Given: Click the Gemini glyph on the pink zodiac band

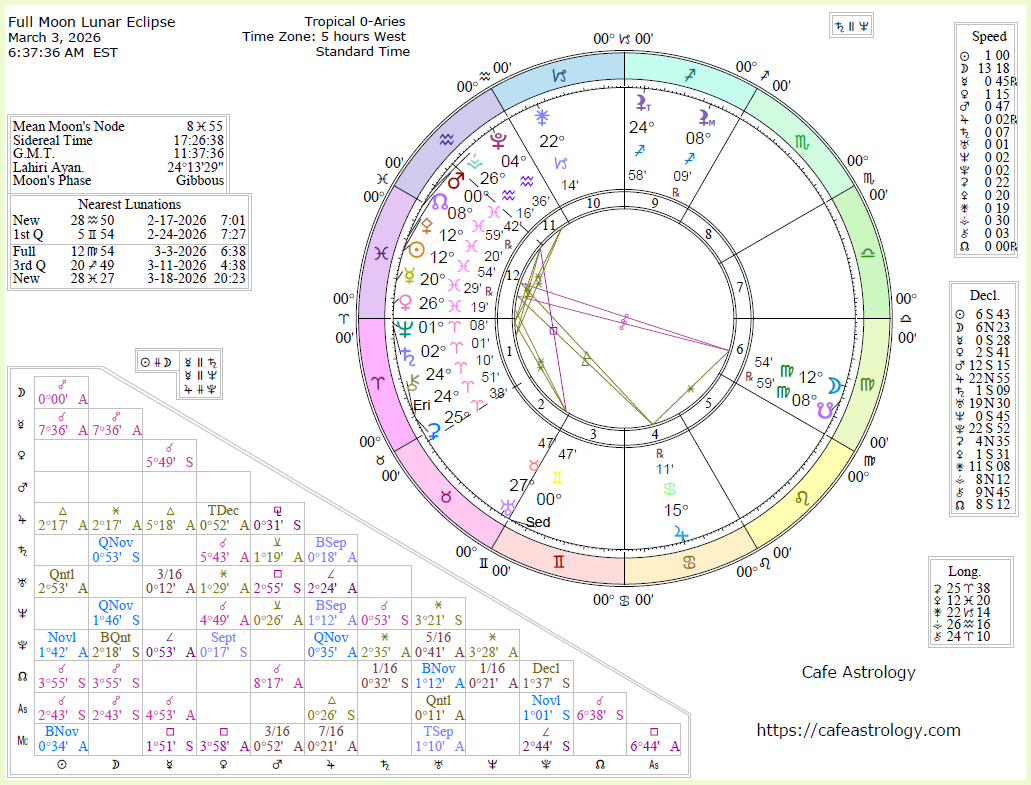Looking at the screenshot, I should click(558, 565).
